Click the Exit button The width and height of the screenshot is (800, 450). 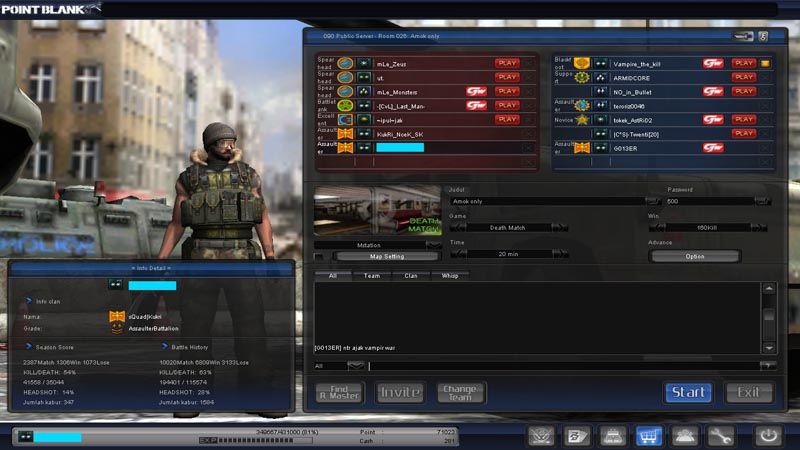click(748, 392)
